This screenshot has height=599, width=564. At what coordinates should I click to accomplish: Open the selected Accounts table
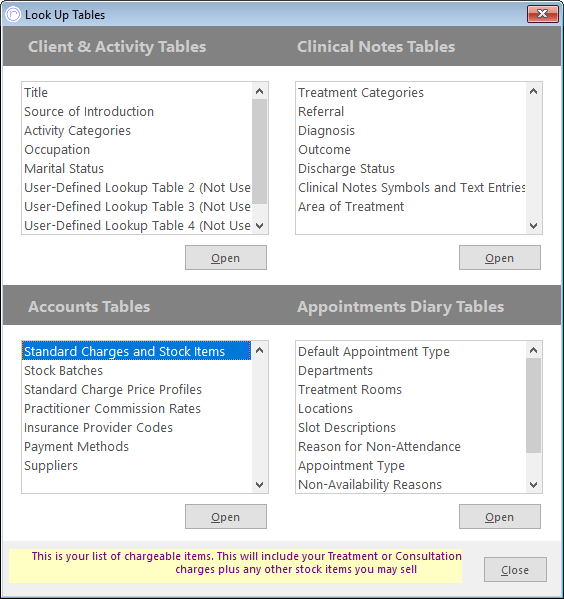coord(226,517)
